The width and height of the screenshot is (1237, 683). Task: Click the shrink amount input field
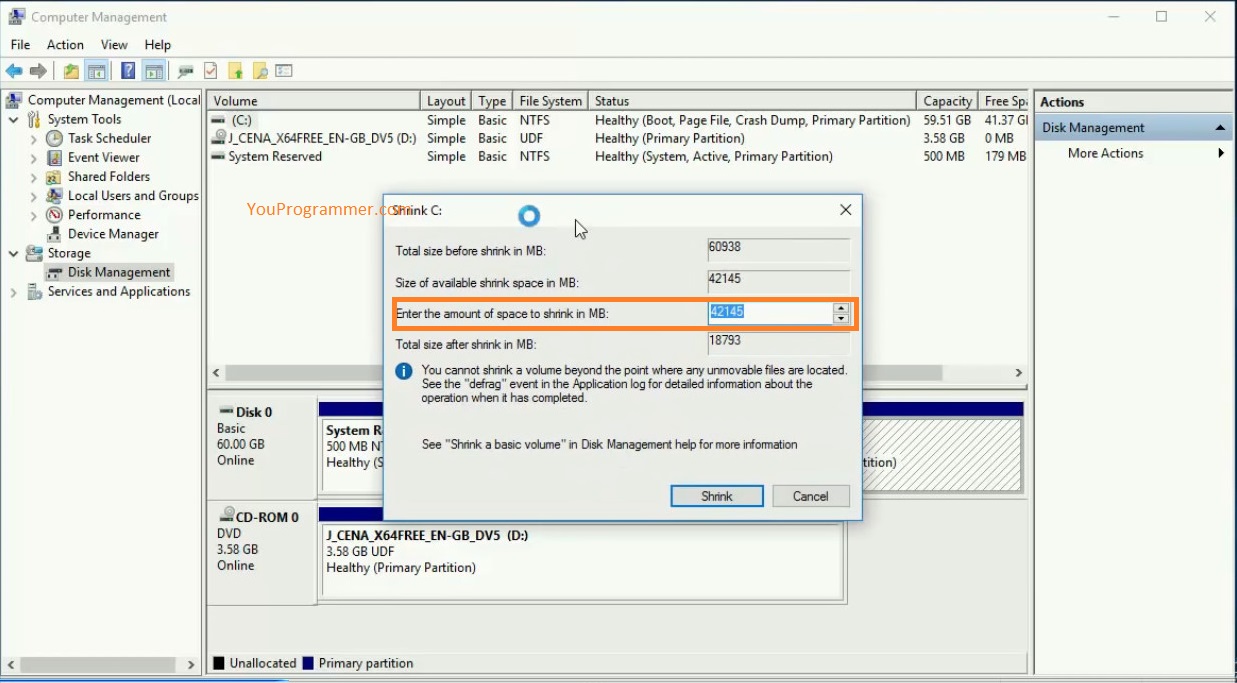tap(770, 313)
